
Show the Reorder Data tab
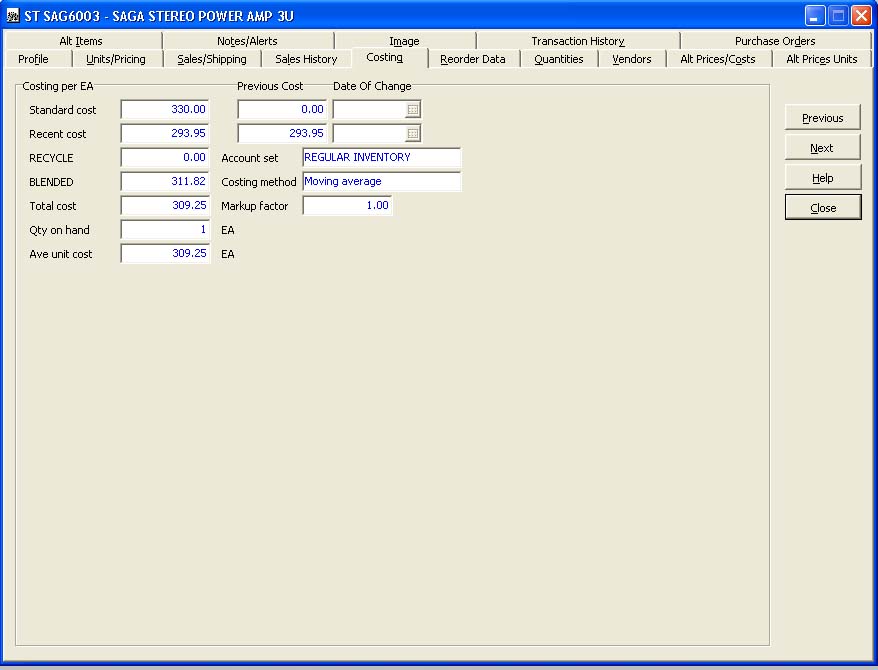(x=472, y=59)
